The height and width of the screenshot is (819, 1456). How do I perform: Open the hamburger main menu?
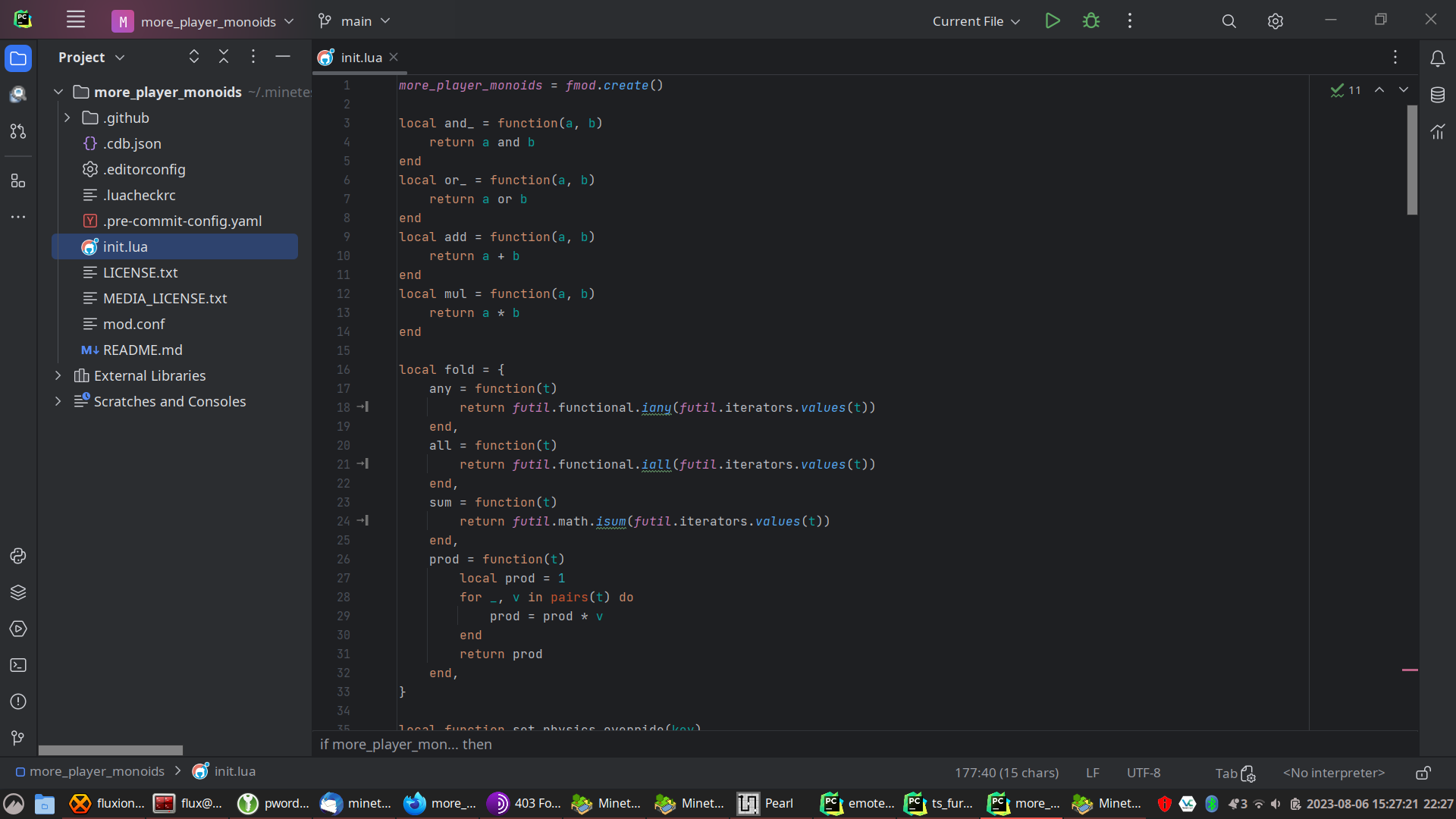click(x=76, y=20)
